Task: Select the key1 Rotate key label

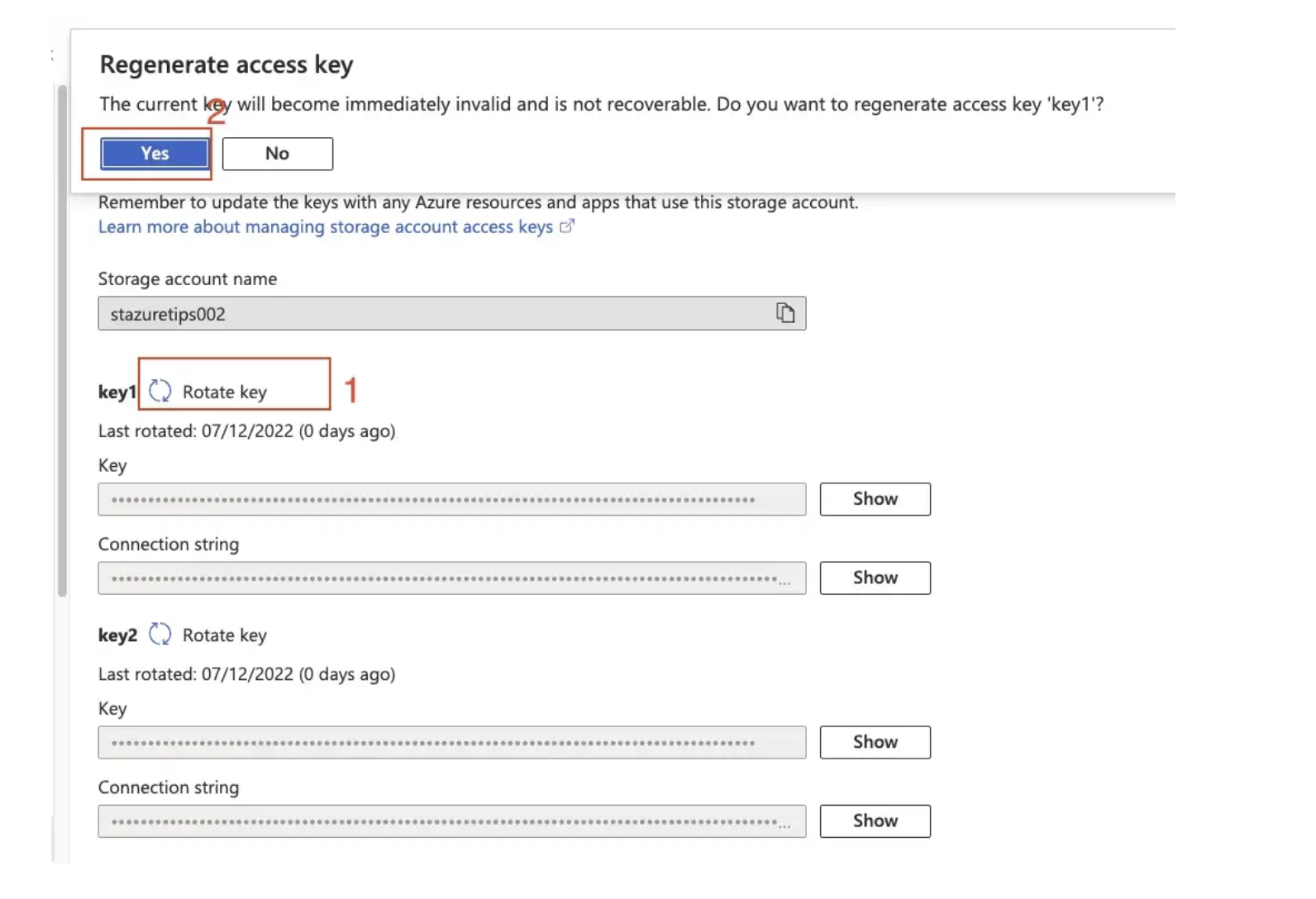Action: coord(225,392)
